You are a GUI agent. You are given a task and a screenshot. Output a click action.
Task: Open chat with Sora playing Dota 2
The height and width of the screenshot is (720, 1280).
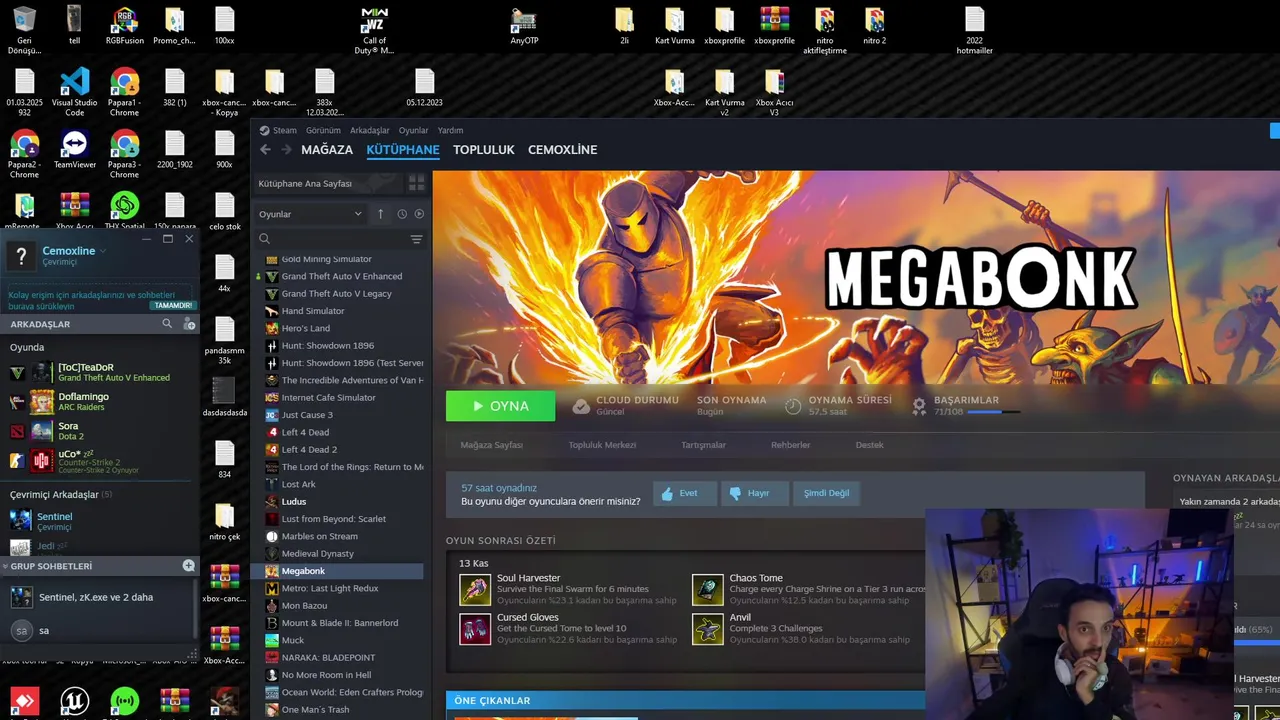[100, 431]
